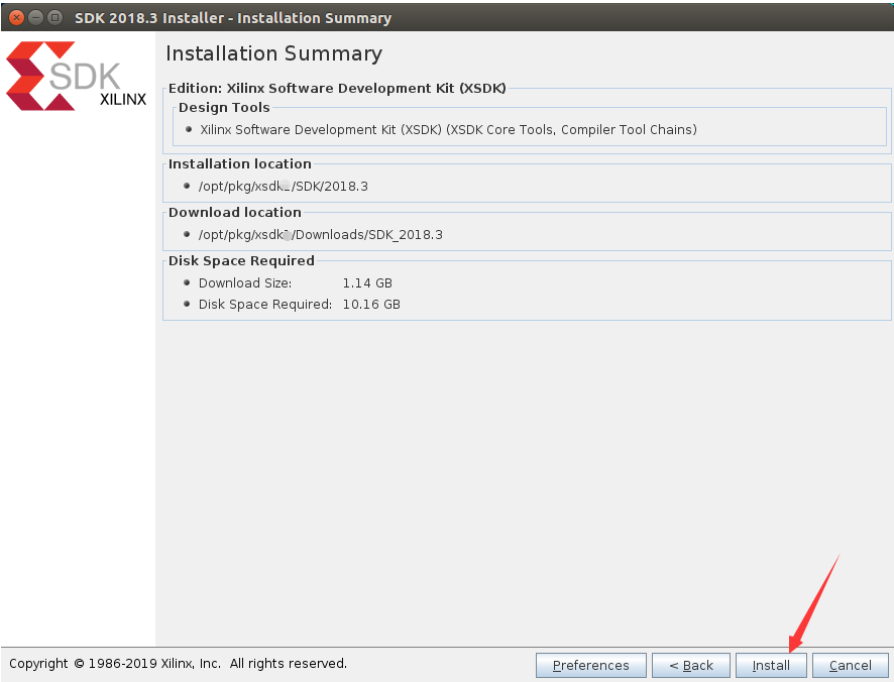Click the Install button

tap(771, 665)
